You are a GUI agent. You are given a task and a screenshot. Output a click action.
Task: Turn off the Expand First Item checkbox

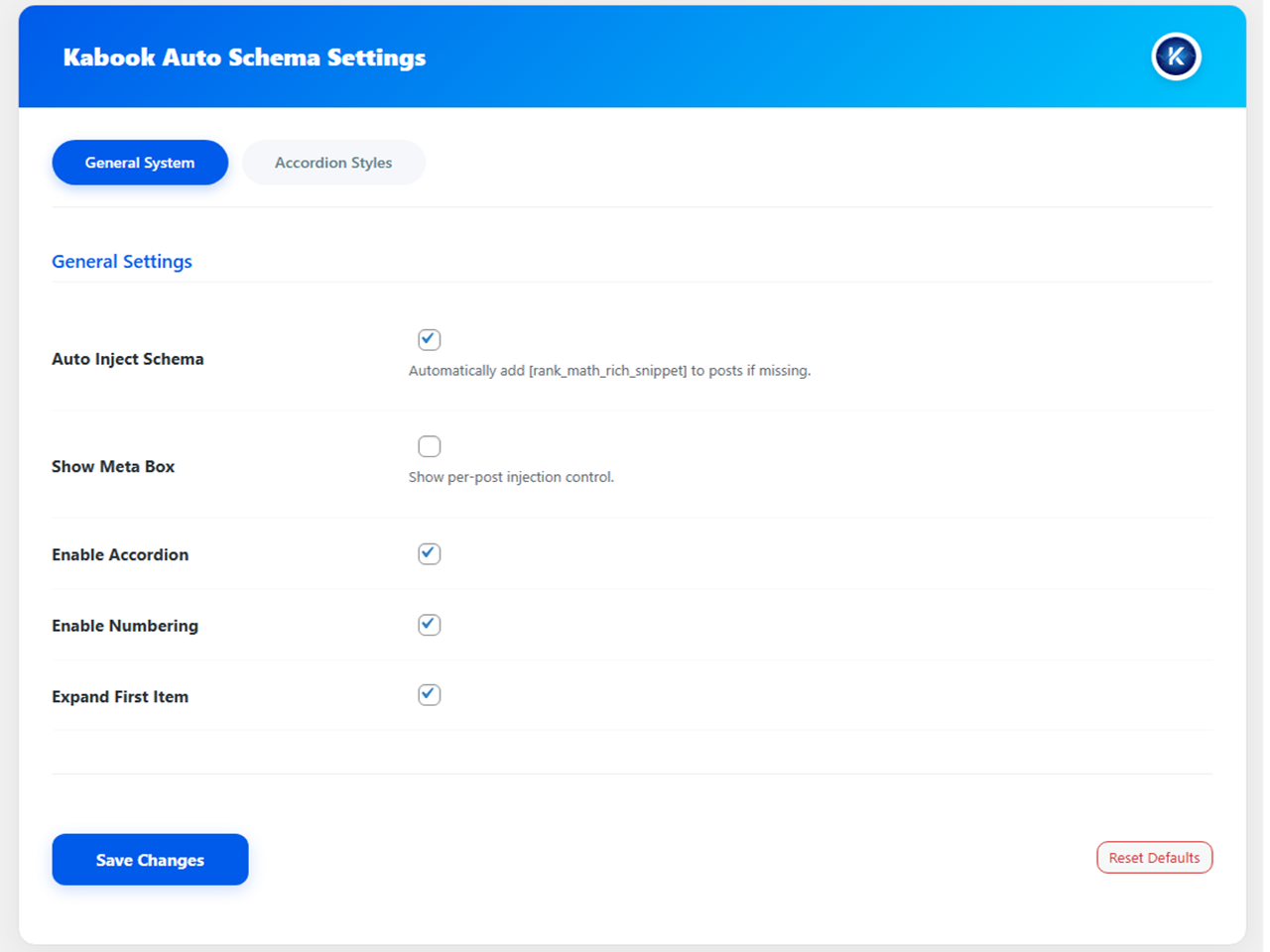tap(429, 695)
